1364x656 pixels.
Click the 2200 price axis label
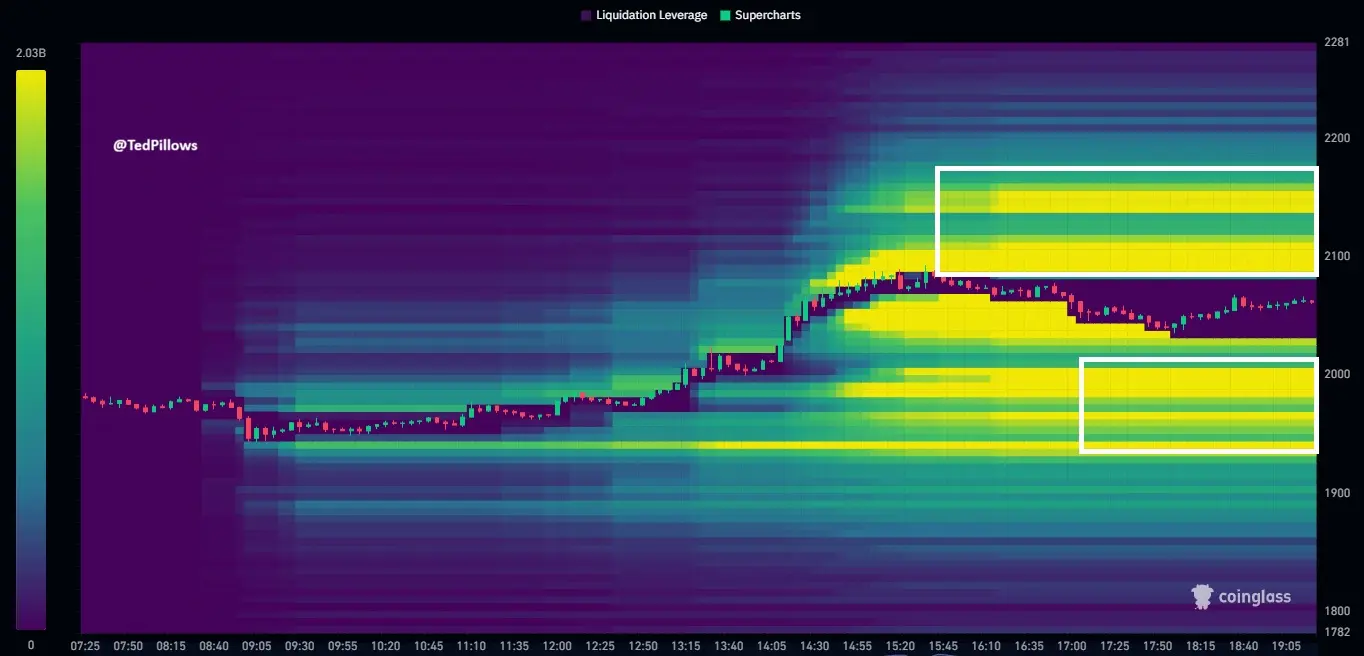click(1336, 138)
